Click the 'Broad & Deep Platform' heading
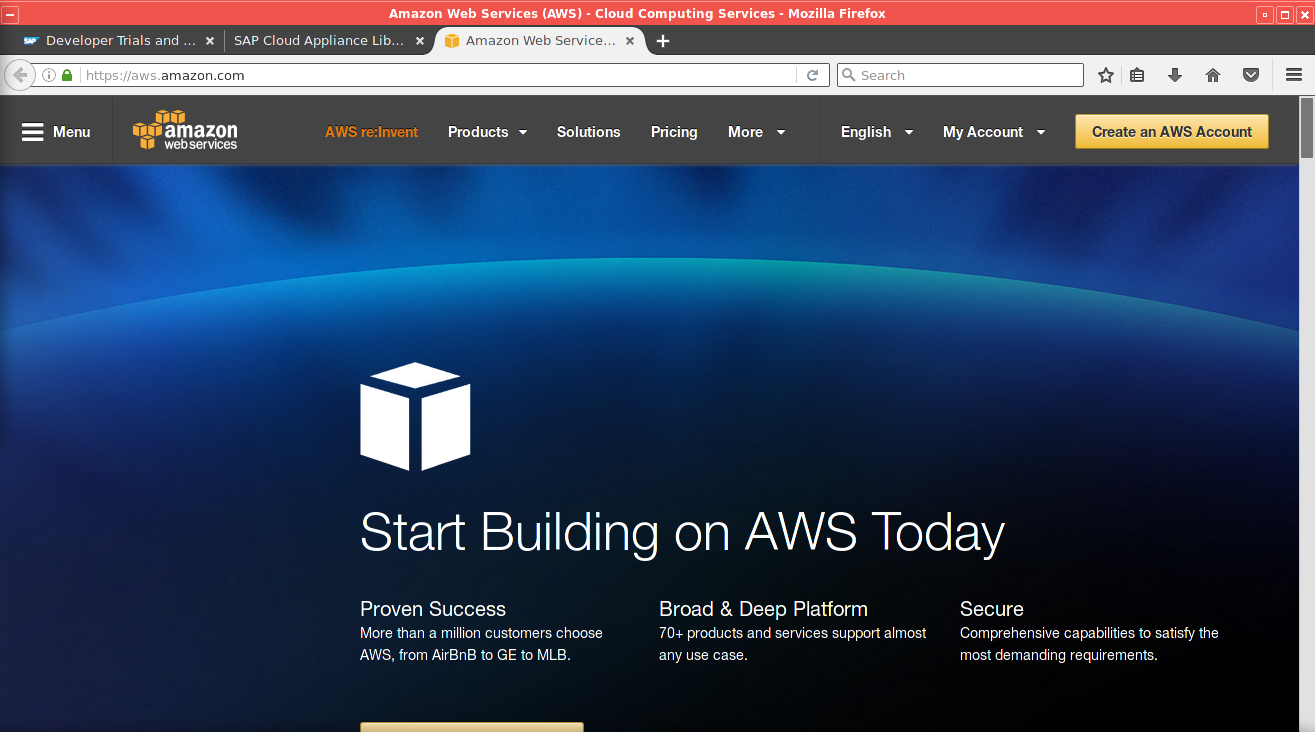This screenshot has height=732, width=1315. [763, 609]
